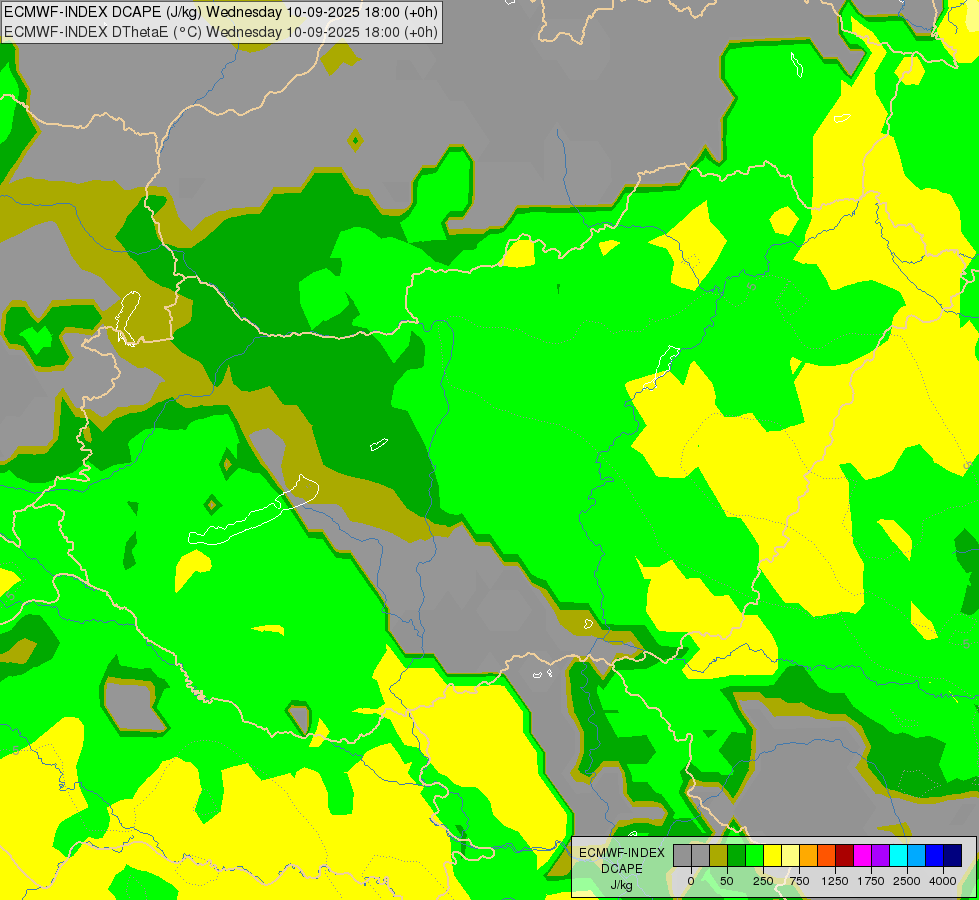Screen dimensions: 979x900
Task: Click the '4000' legend scale value
Action: tap(943, 881)
